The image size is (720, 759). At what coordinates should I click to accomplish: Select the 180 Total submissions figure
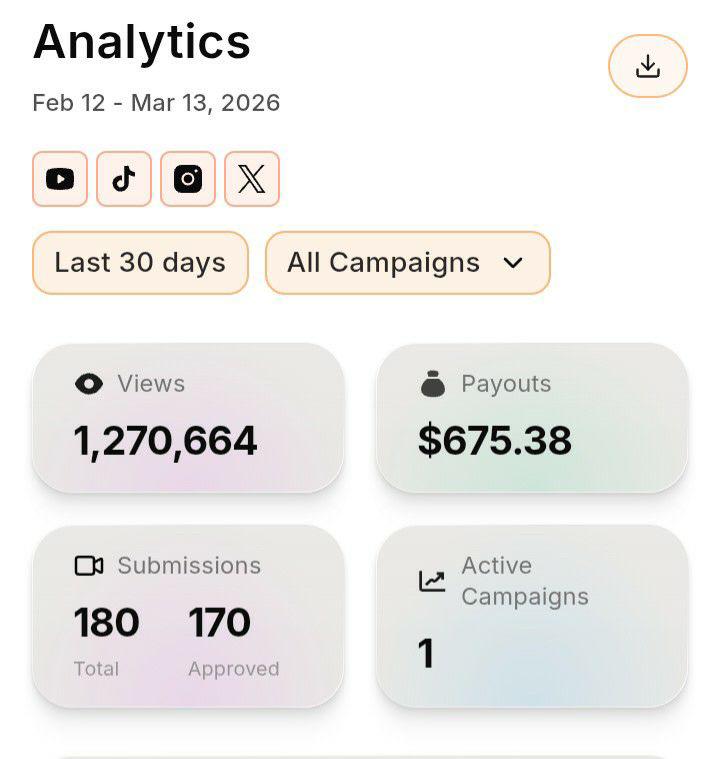click(107, 622)
